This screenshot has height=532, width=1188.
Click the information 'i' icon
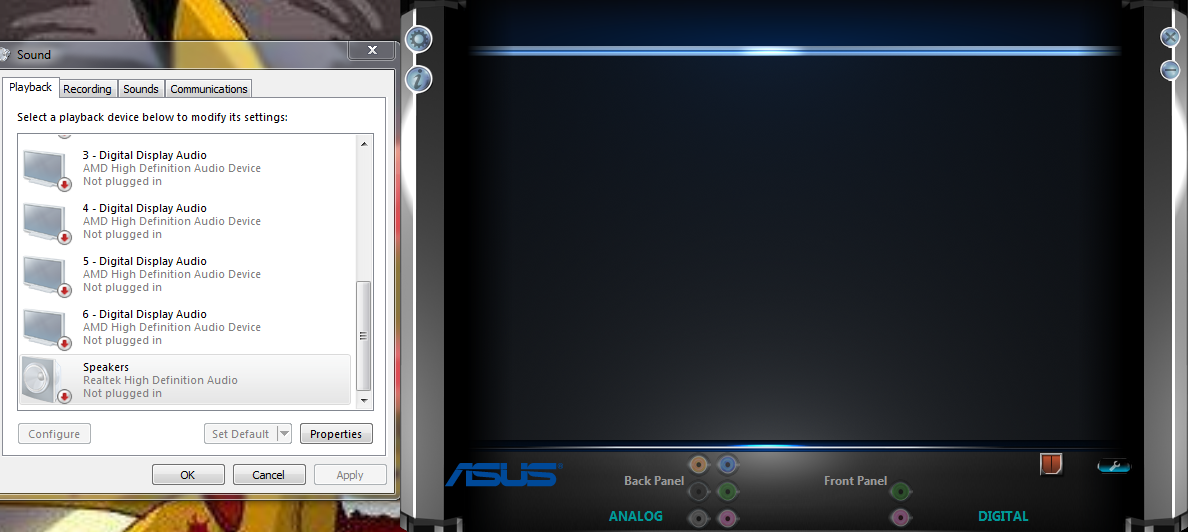pyautogui.click(x=418, y=79)
